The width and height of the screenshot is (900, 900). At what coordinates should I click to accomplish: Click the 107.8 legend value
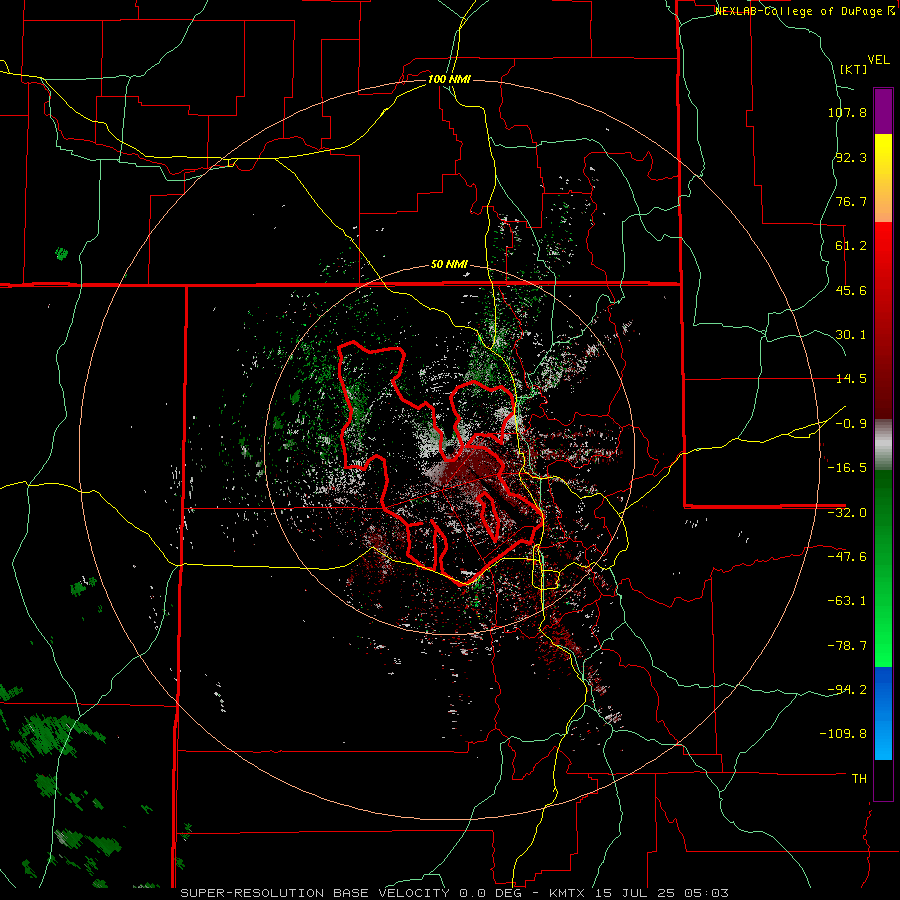pos(847,112)
